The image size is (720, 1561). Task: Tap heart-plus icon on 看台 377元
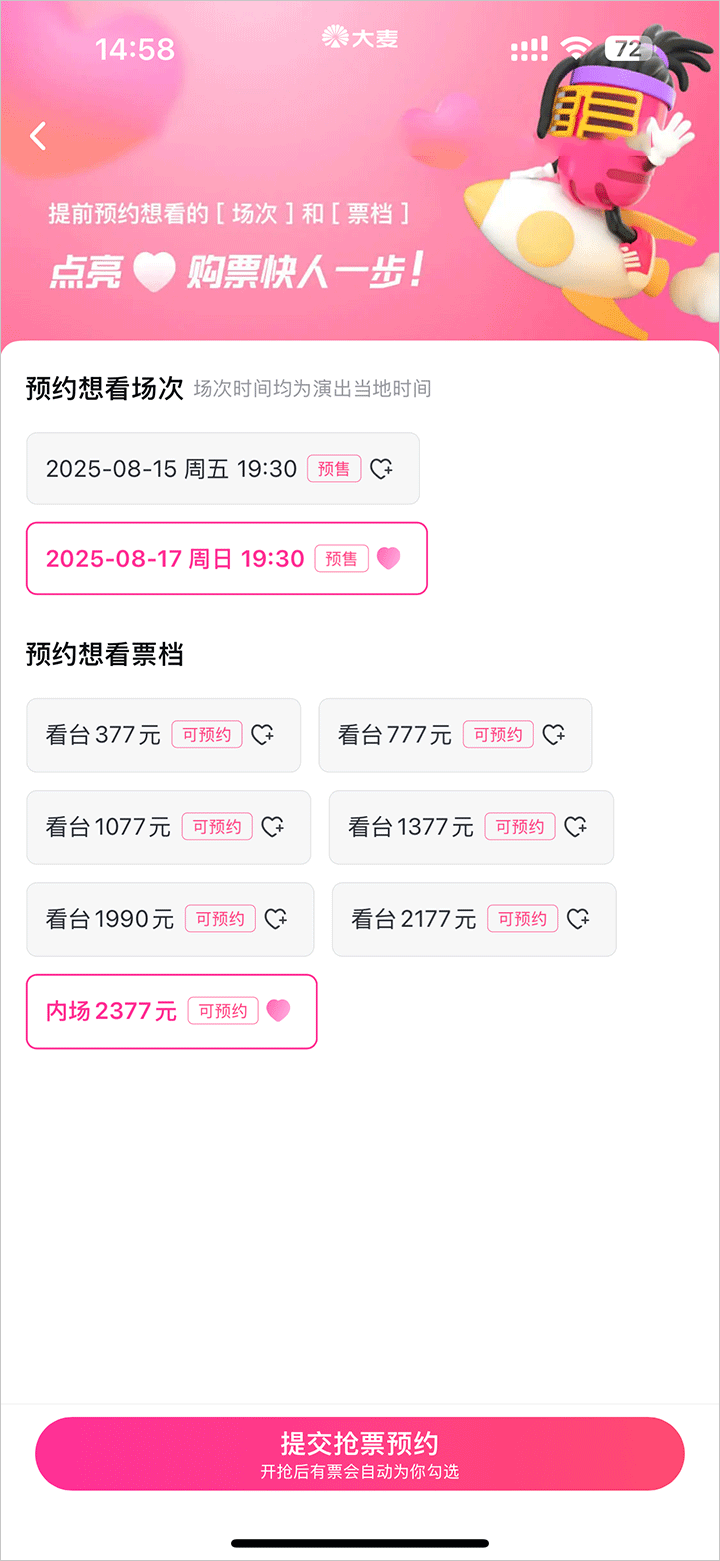(262, 735)
